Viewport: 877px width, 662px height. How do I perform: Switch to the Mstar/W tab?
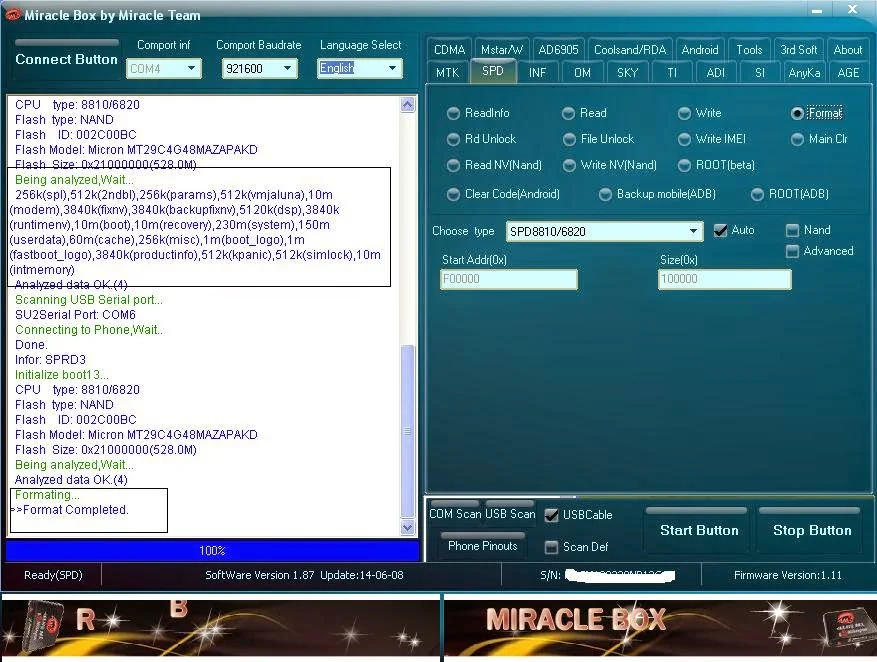point(502,50)
